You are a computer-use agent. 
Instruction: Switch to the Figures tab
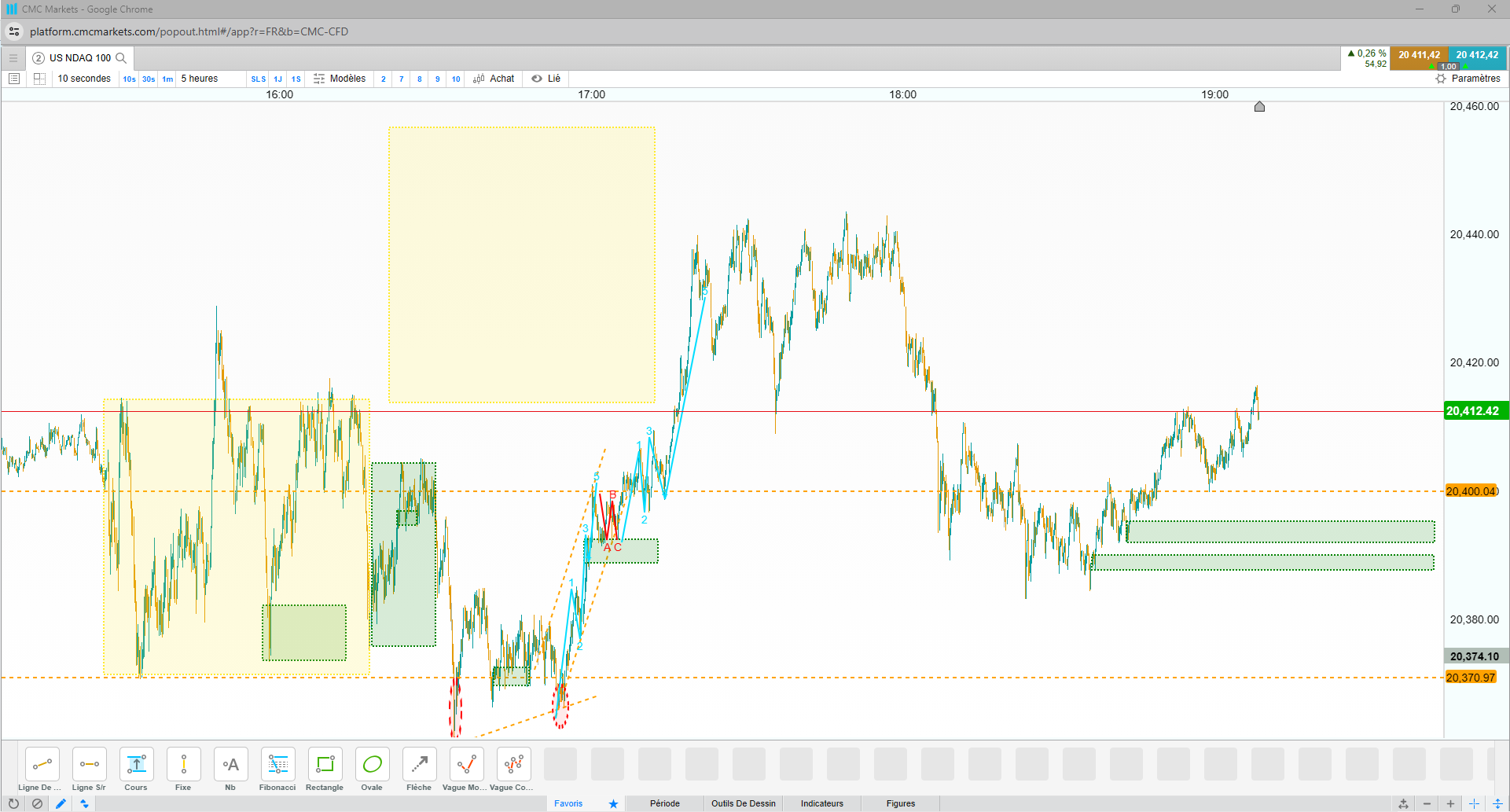click(x=901, y=803)
